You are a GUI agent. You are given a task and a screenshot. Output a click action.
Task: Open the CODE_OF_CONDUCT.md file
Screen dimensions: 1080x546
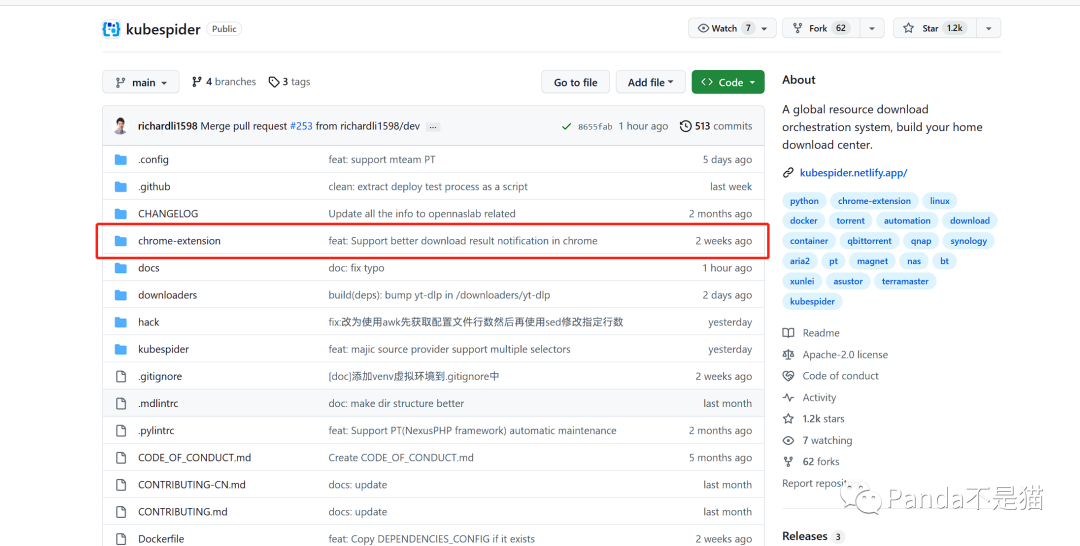tap(194, 458)
